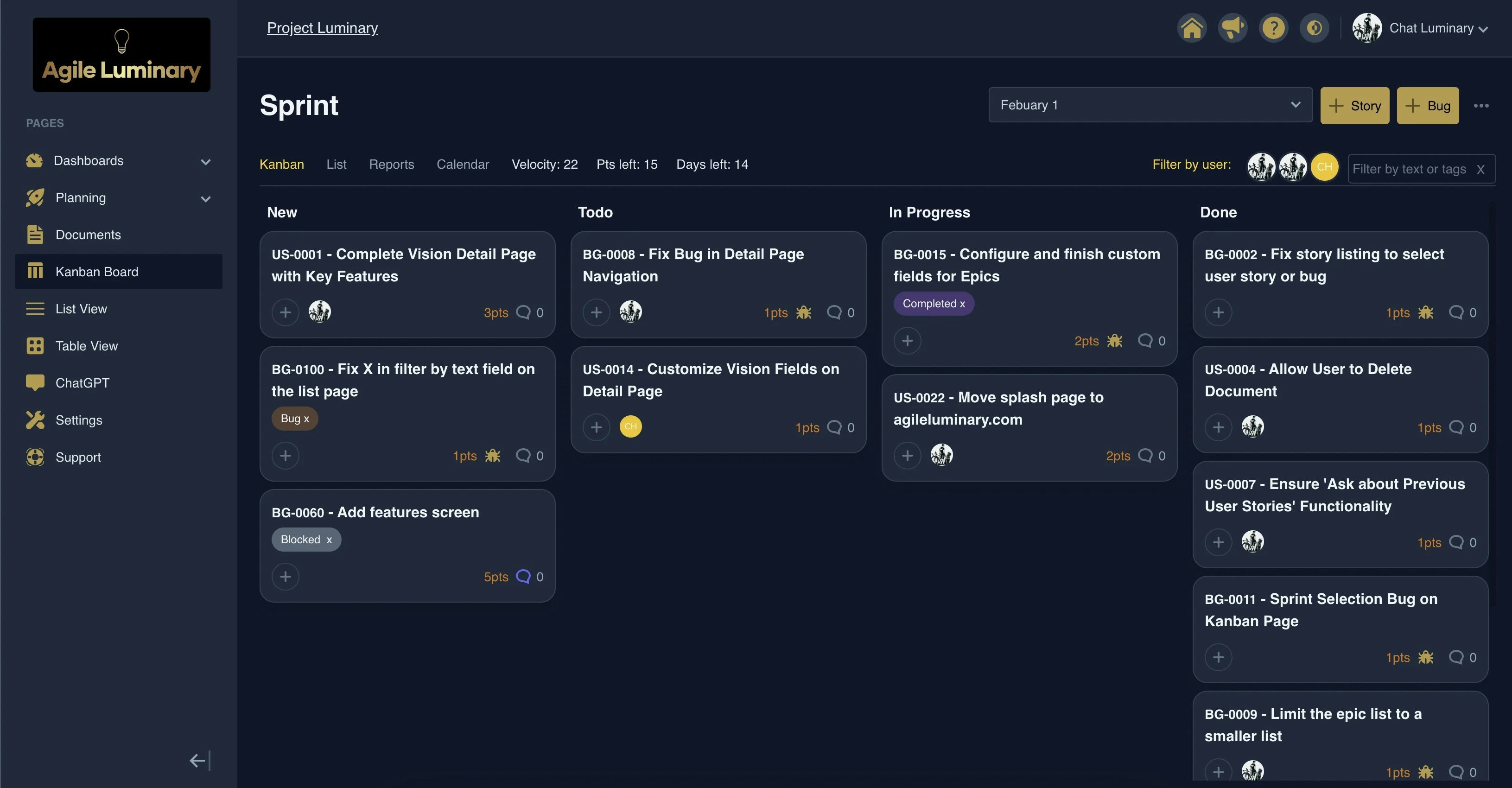Click the Home icon in the top bar
Screen dimensions: 1512x788
(1192, 27)
